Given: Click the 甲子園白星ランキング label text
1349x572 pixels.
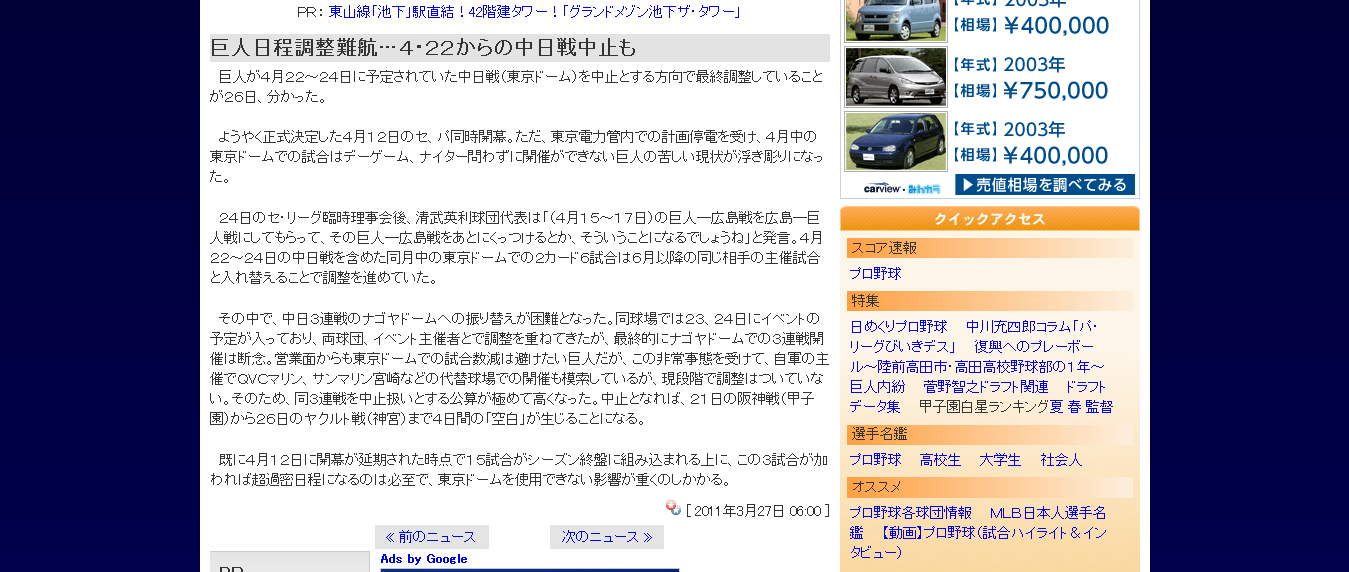Looking at the screenshot, I should (x=984, y=407).
